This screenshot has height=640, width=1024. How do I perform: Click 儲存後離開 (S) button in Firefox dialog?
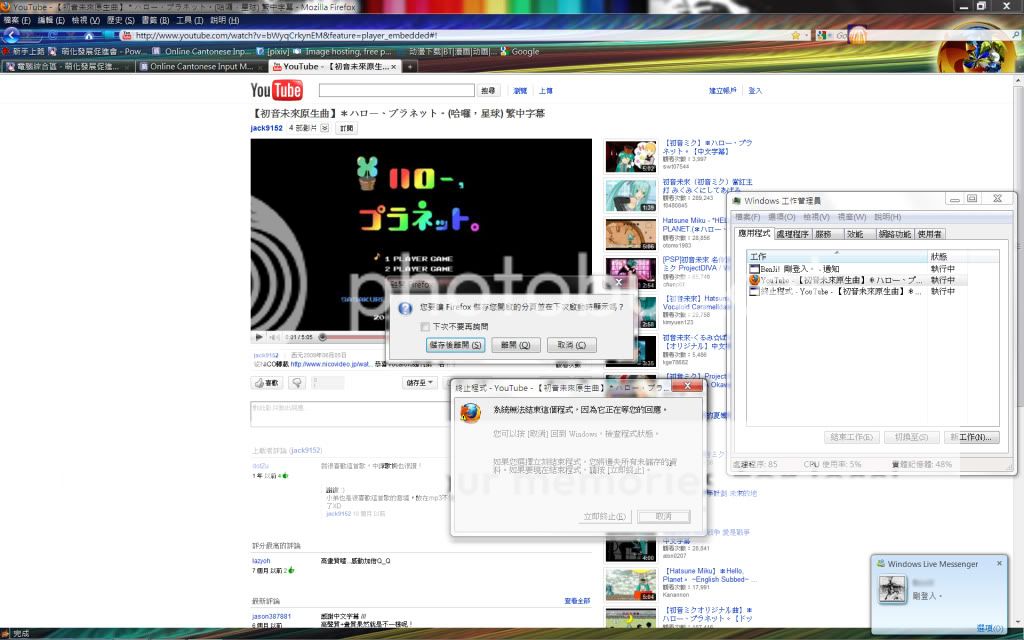click(455, 345)
